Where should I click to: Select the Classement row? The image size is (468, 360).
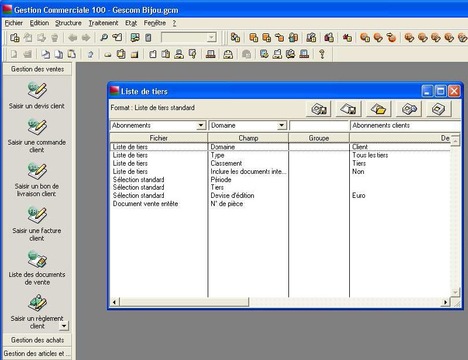tap(280, 163)
